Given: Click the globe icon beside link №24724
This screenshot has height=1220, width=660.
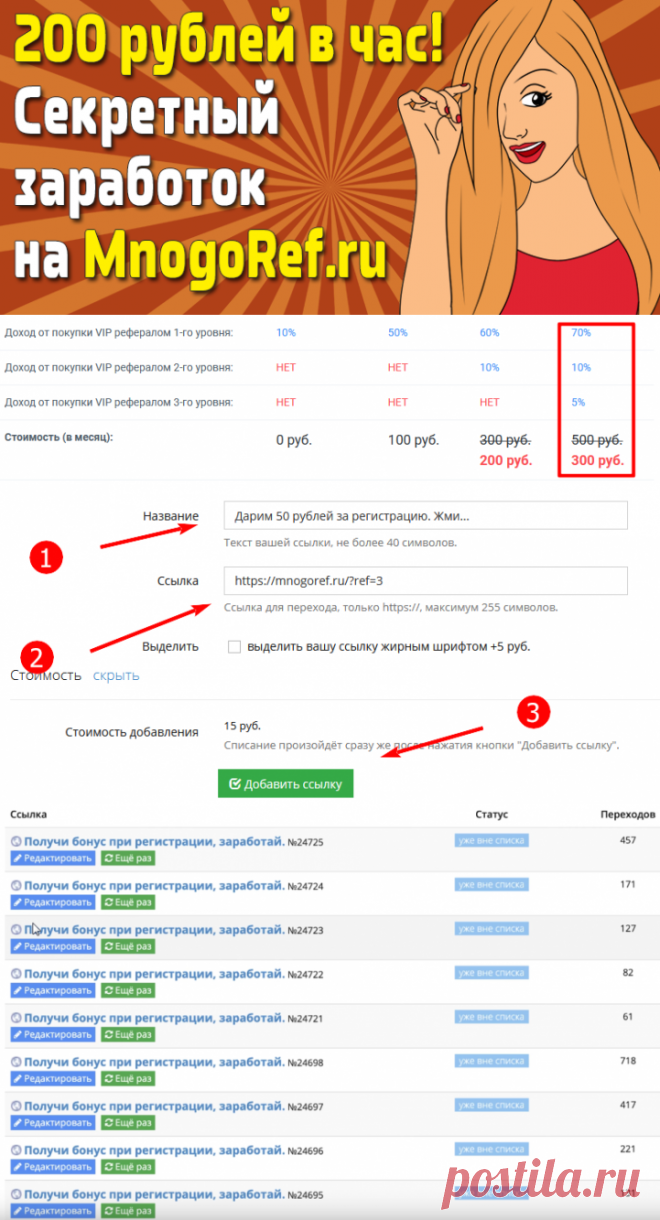Looking at the screenshot, I should [x=16, y=886].
